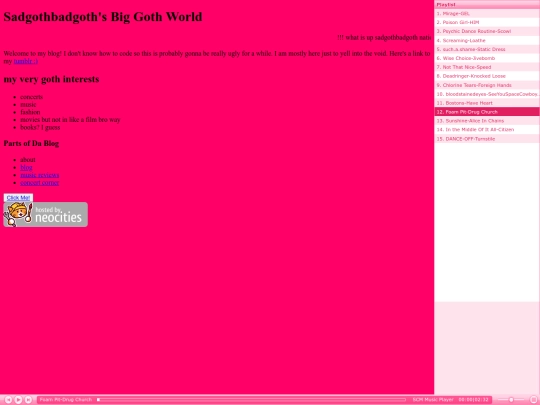The height and width of the screenshot is (405, 540).
Task: Click the 'Playlist' header bar
Action: point(487,4)
